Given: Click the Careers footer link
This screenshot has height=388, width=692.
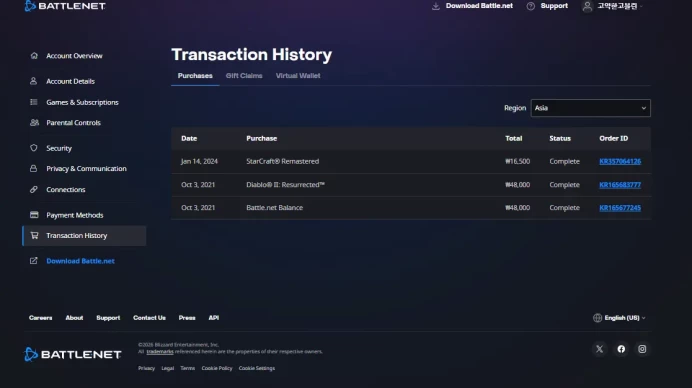Looking at the screenshot, I should point(41,318).
